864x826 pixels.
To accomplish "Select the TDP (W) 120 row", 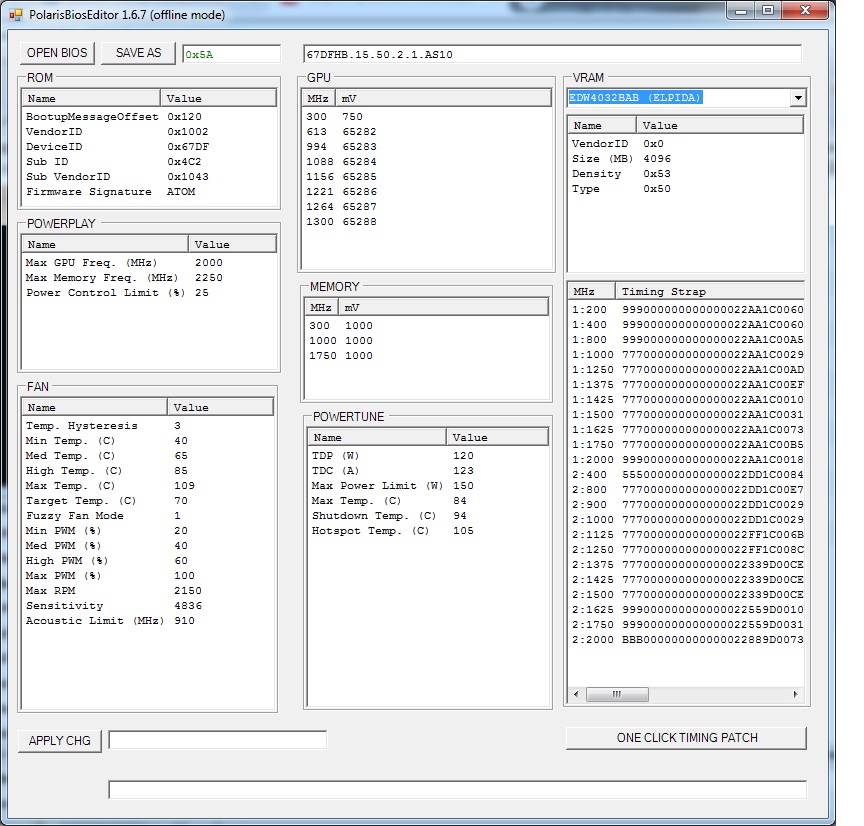I will click(428, 456).
